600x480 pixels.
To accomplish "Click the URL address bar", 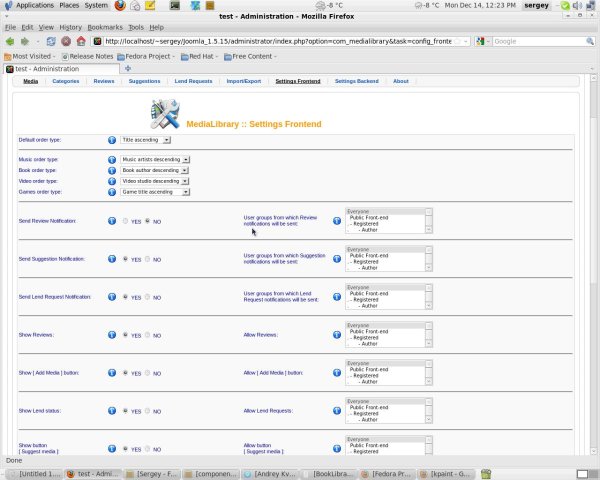I will [x=279, y=41].
